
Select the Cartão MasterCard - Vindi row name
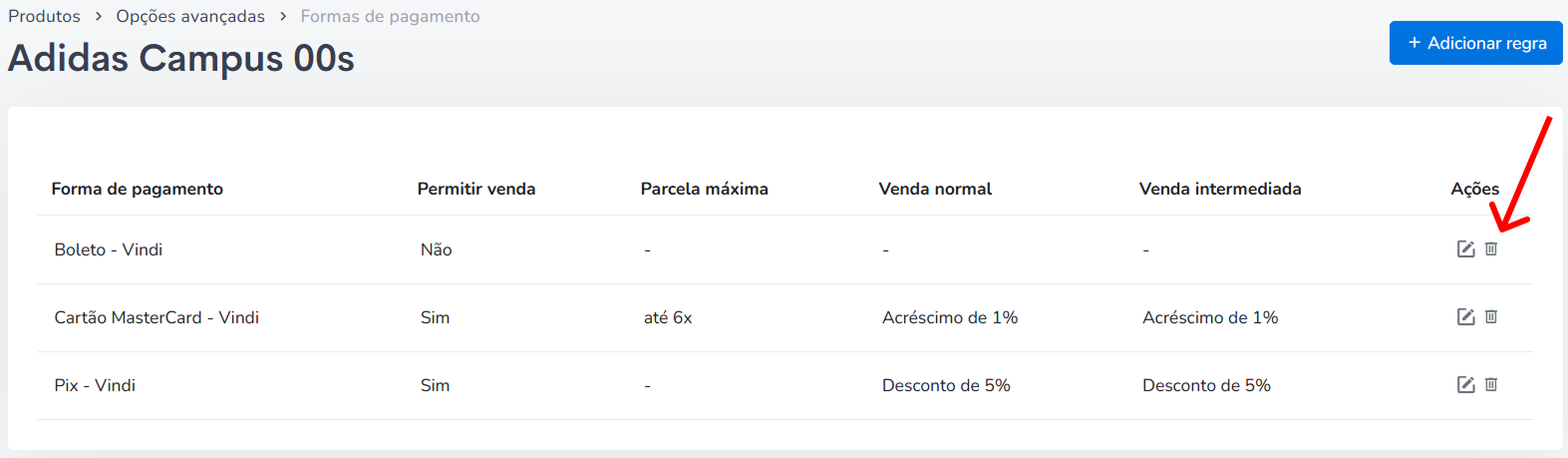157,317
